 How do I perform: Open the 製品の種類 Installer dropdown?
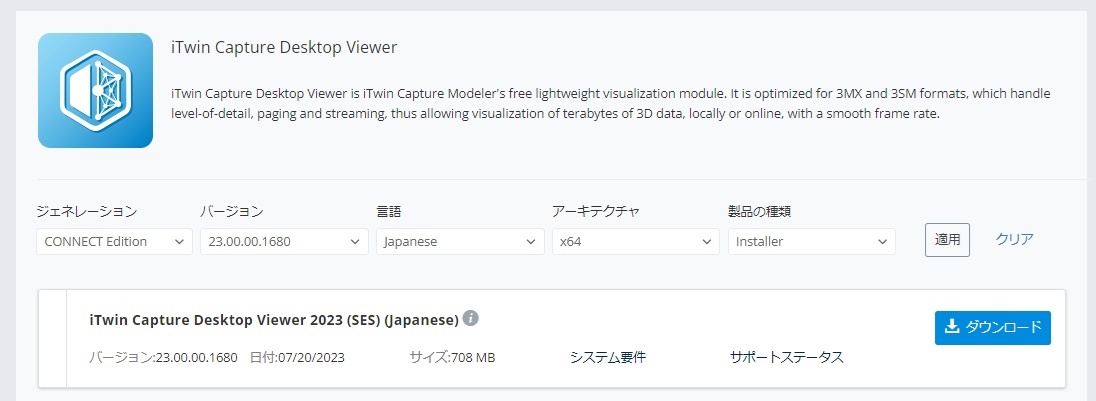tap(812, 242)
